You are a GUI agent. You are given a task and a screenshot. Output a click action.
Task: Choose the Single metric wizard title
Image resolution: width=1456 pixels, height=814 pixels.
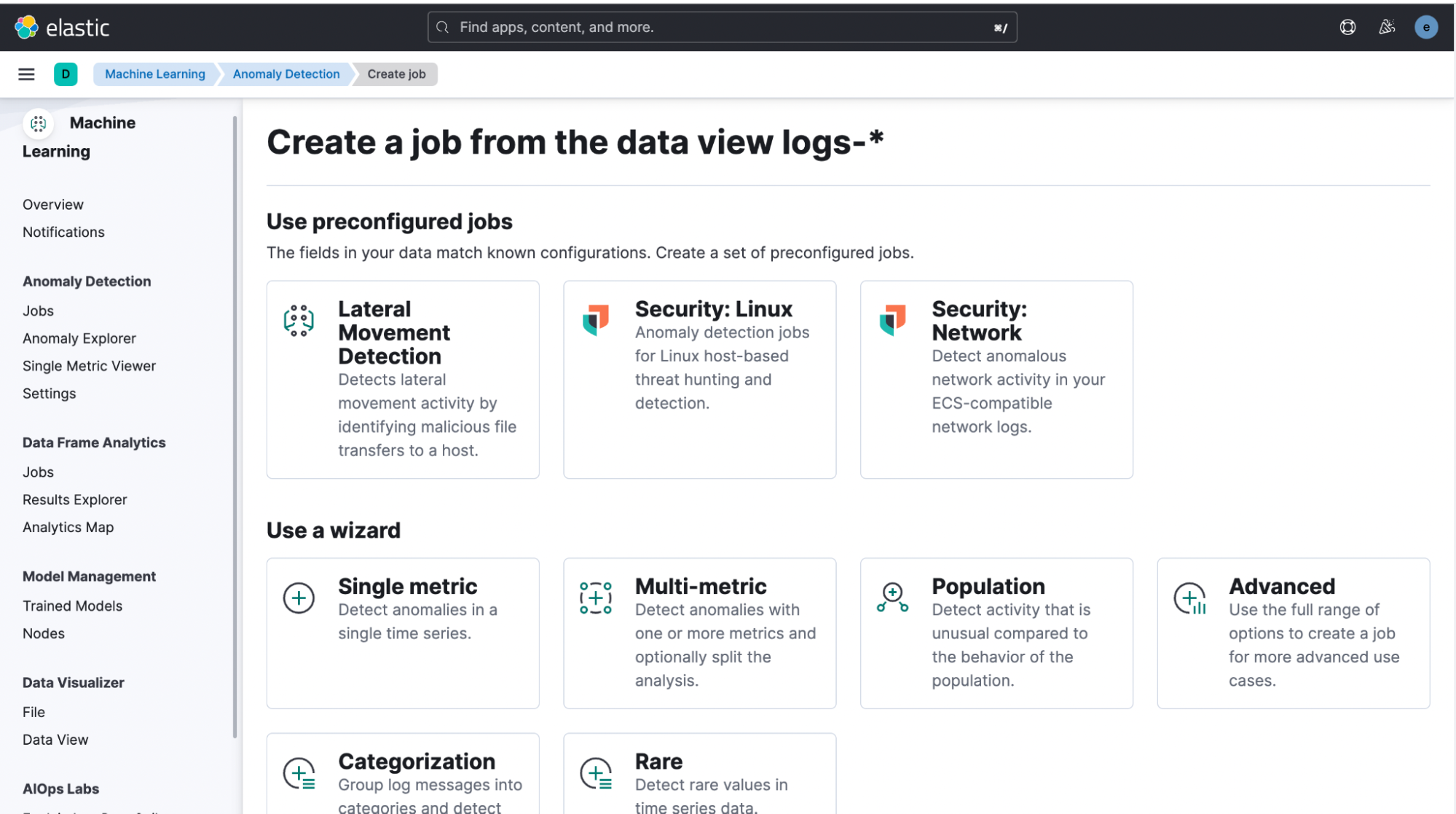tap(407, 587)
